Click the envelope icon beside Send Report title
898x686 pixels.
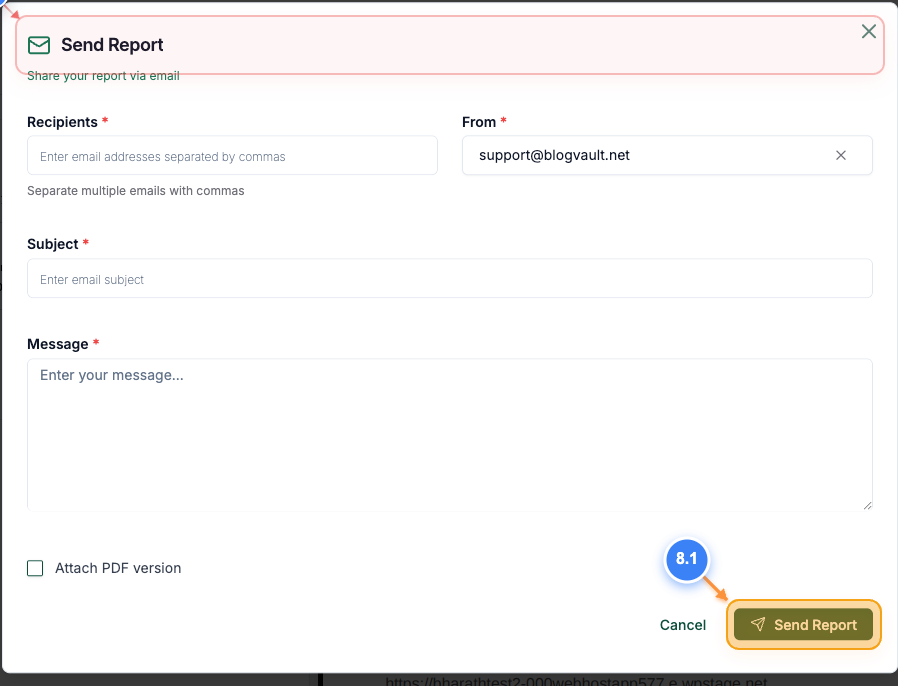[x=38, y=45]
